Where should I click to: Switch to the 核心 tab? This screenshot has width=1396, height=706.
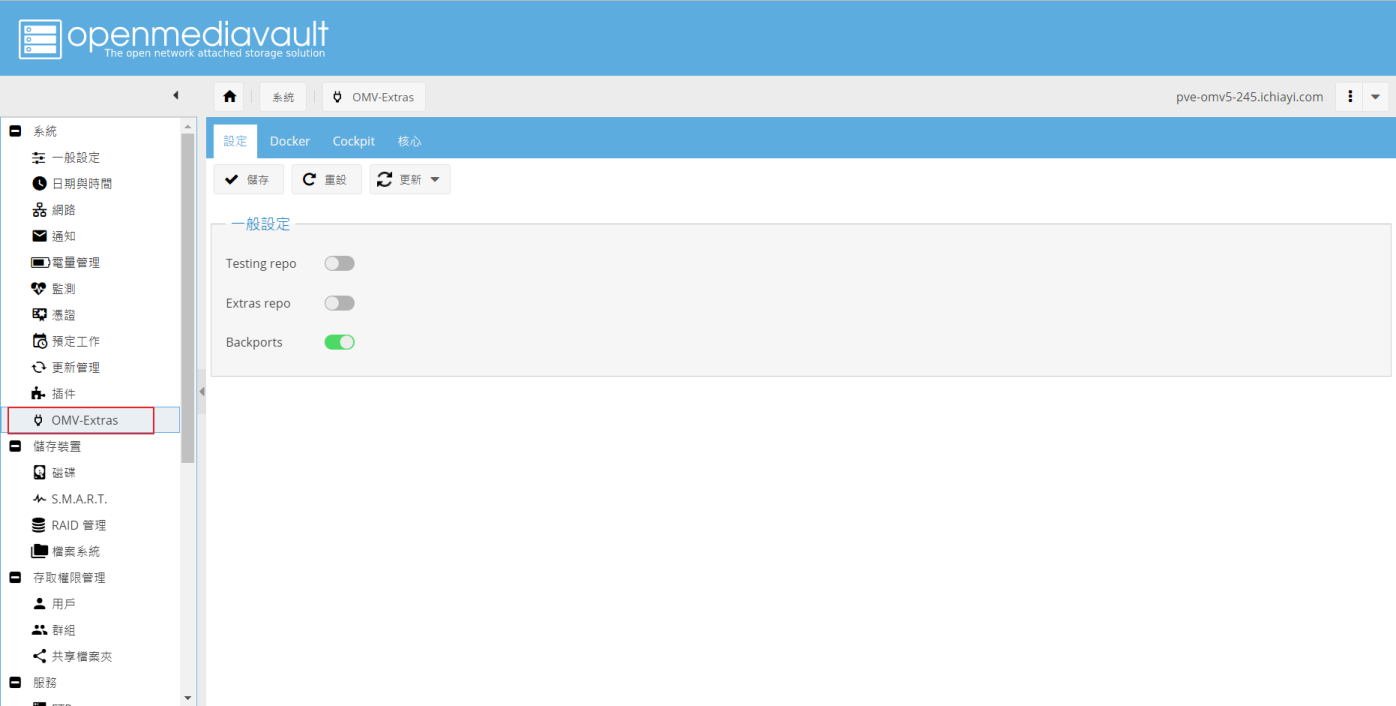pyautogui.click(x=410, y=141)
